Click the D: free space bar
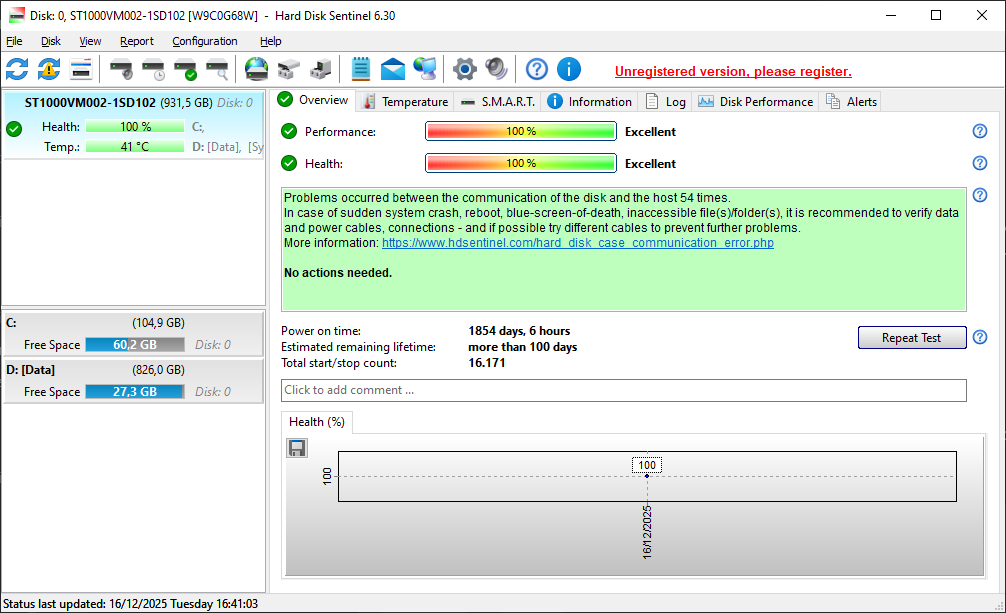This screenshot has height=613, width=1006. coord(134,392)
